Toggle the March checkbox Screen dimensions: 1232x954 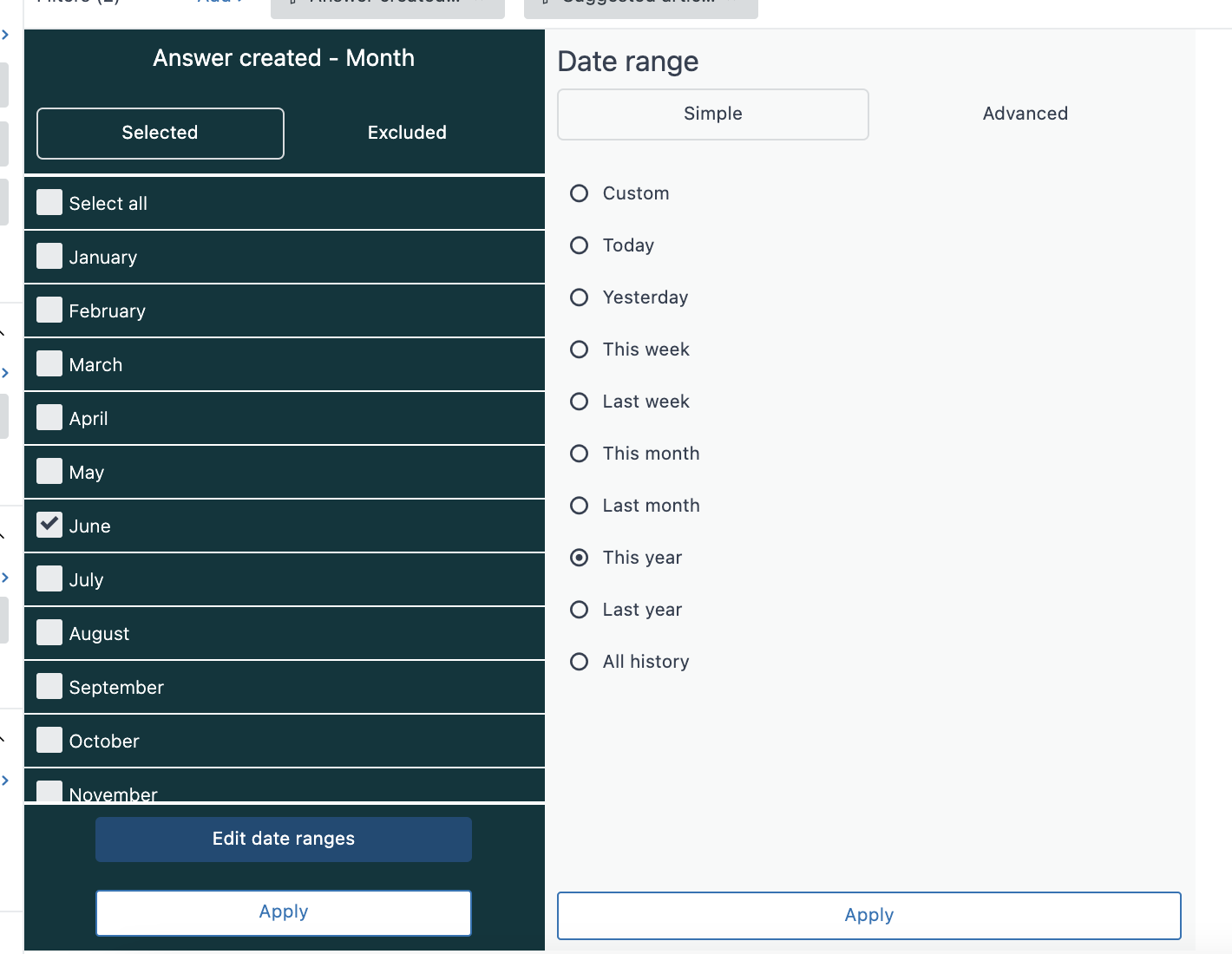tap(49, 363)
